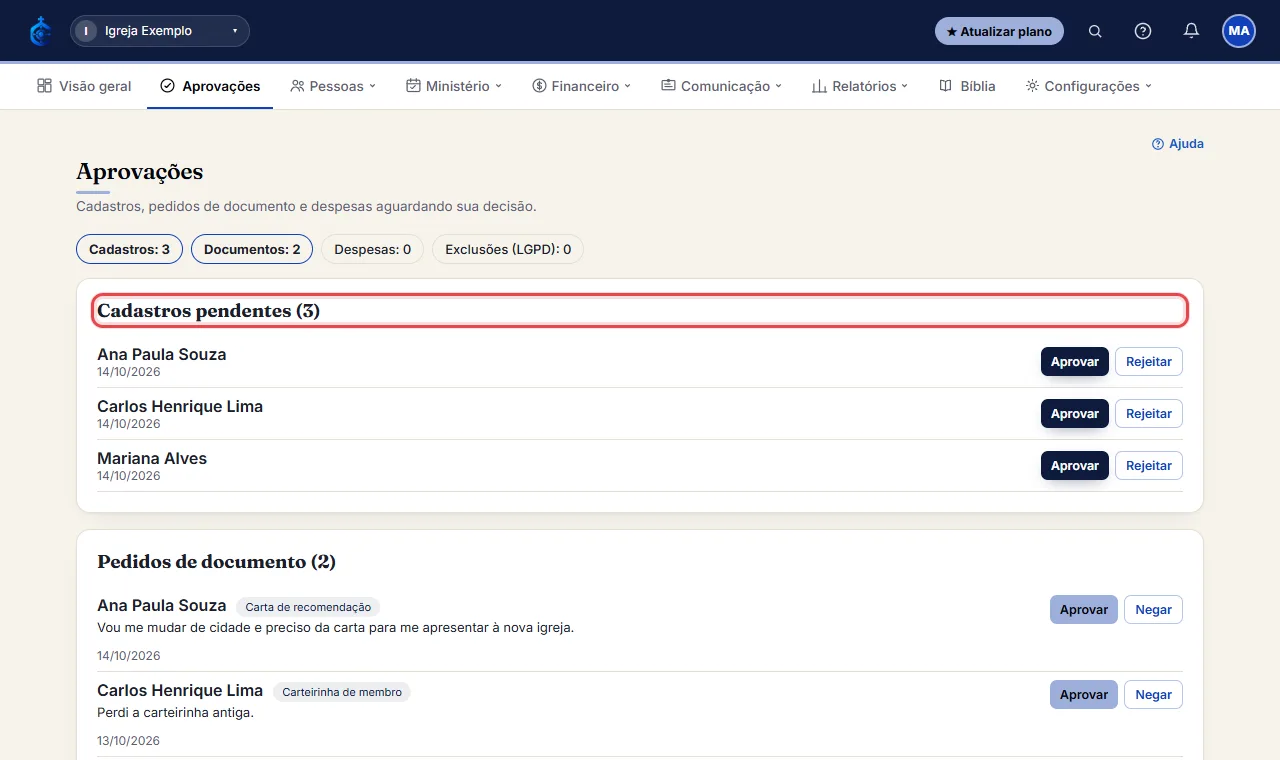
Task: Open the notifications bell icon
Action: coord(1191,31)
